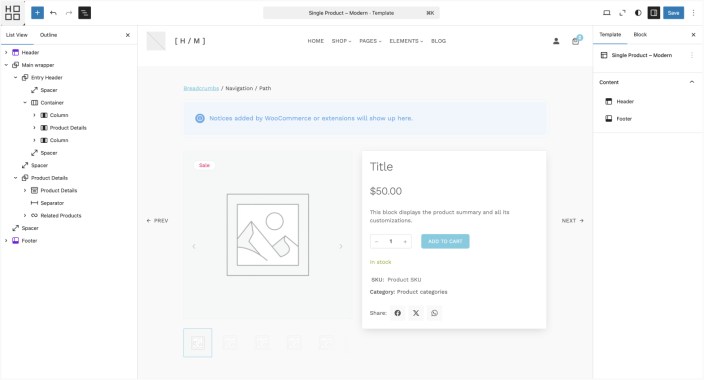The width and height of the screenshot is (704, 380).
Task: Collapse the Container columns block
Action: pos(25,103)
